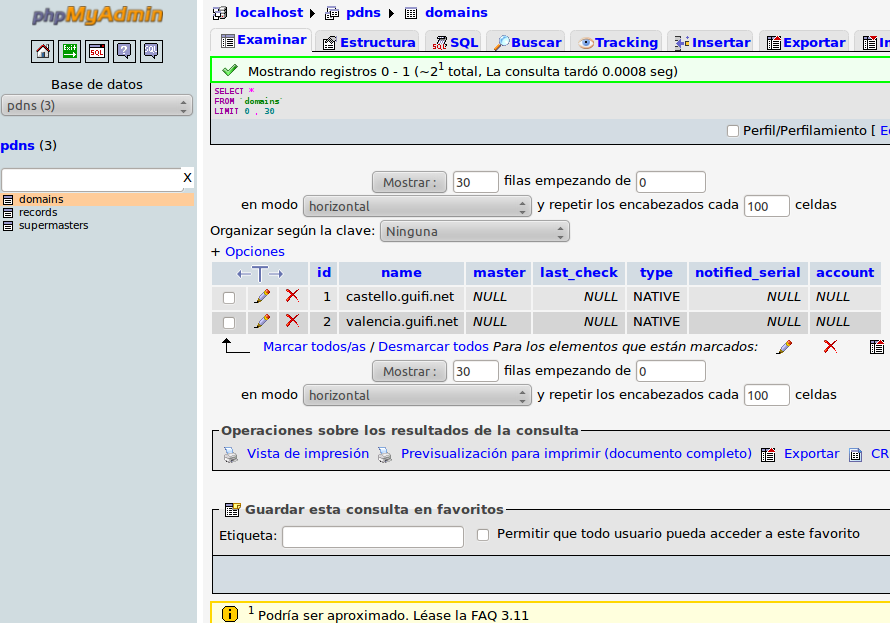Click the Etiqueta text field
The image size is (890, 623).
(372, 537)
